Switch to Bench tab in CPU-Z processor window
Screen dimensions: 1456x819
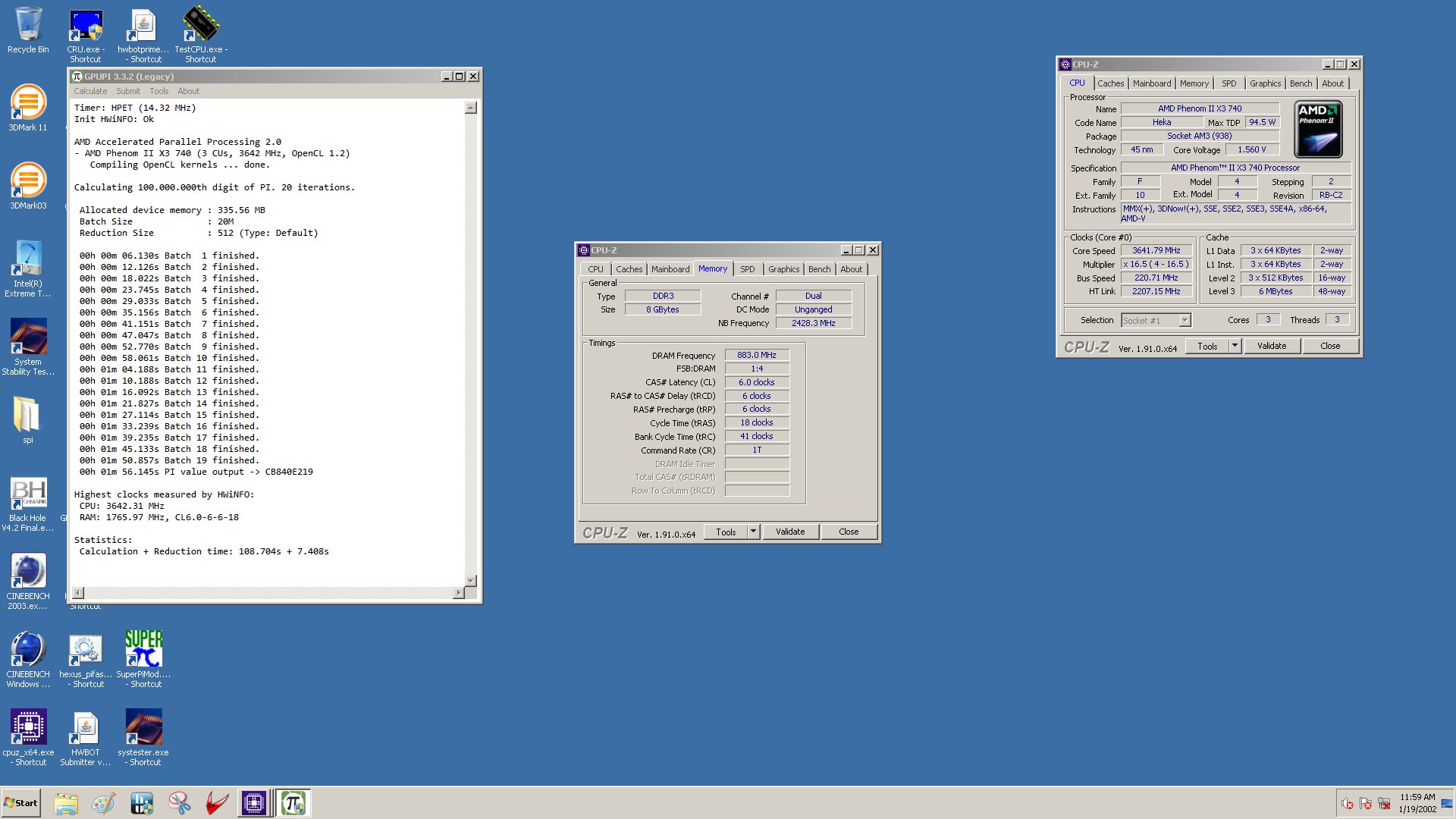1301,83
